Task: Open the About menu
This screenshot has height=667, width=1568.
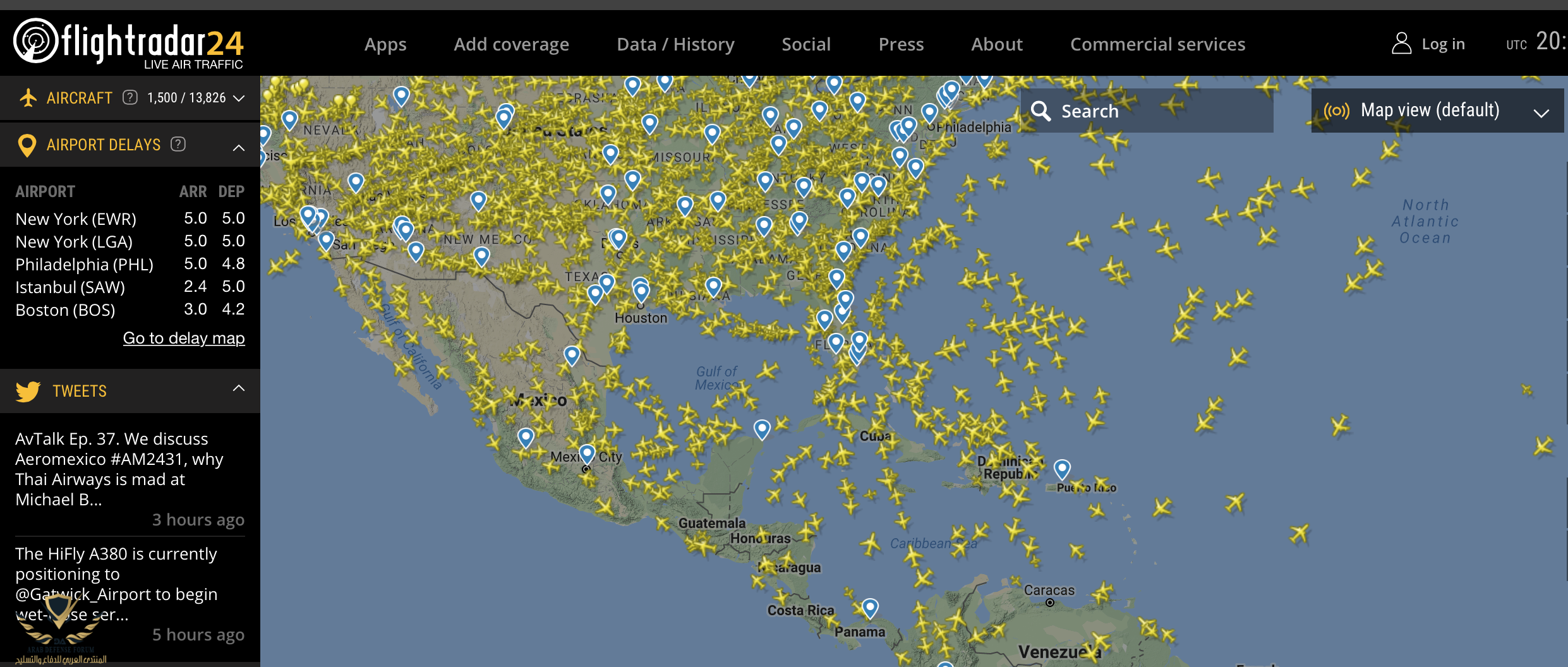Action: pos(997,44)
